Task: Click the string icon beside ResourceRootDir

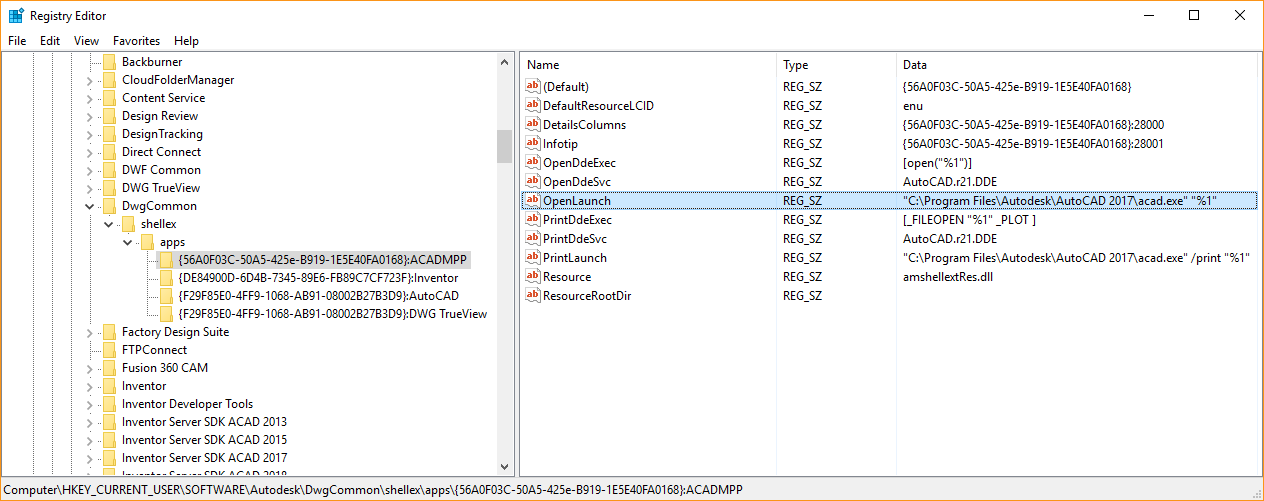Action: click(x=532, y=296)
